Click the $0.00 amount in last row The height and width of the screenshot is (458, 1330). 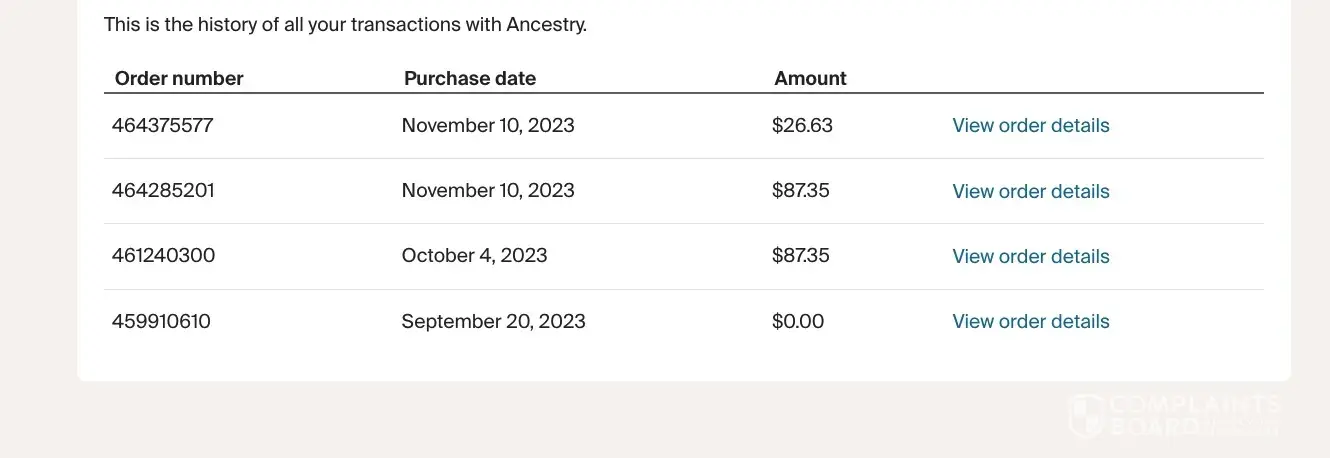coord(798,321)
